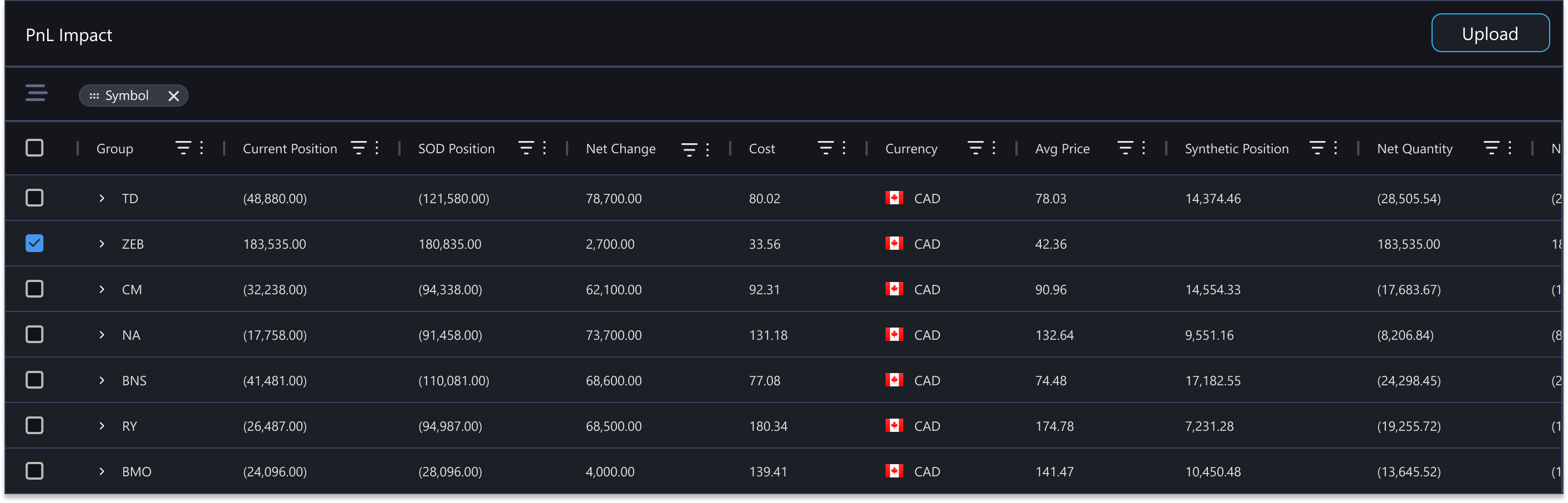The width and height of the screenshot is (1568, 503).
Task: Open the Cost column filter
Action: [826, 147]
